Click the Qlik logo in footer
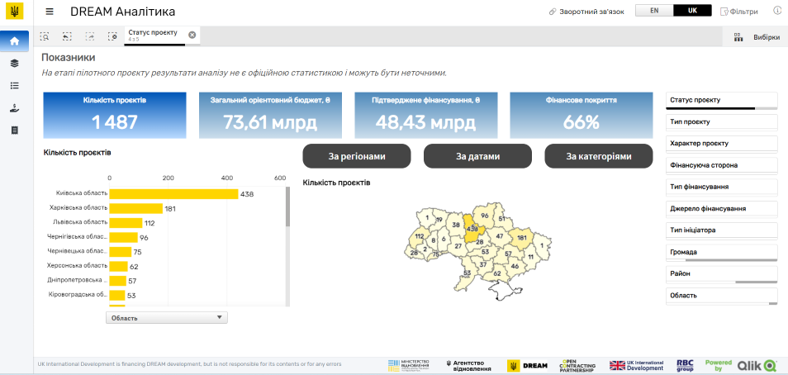This screenshot has height=375, width=788. (x=757, y=365)
